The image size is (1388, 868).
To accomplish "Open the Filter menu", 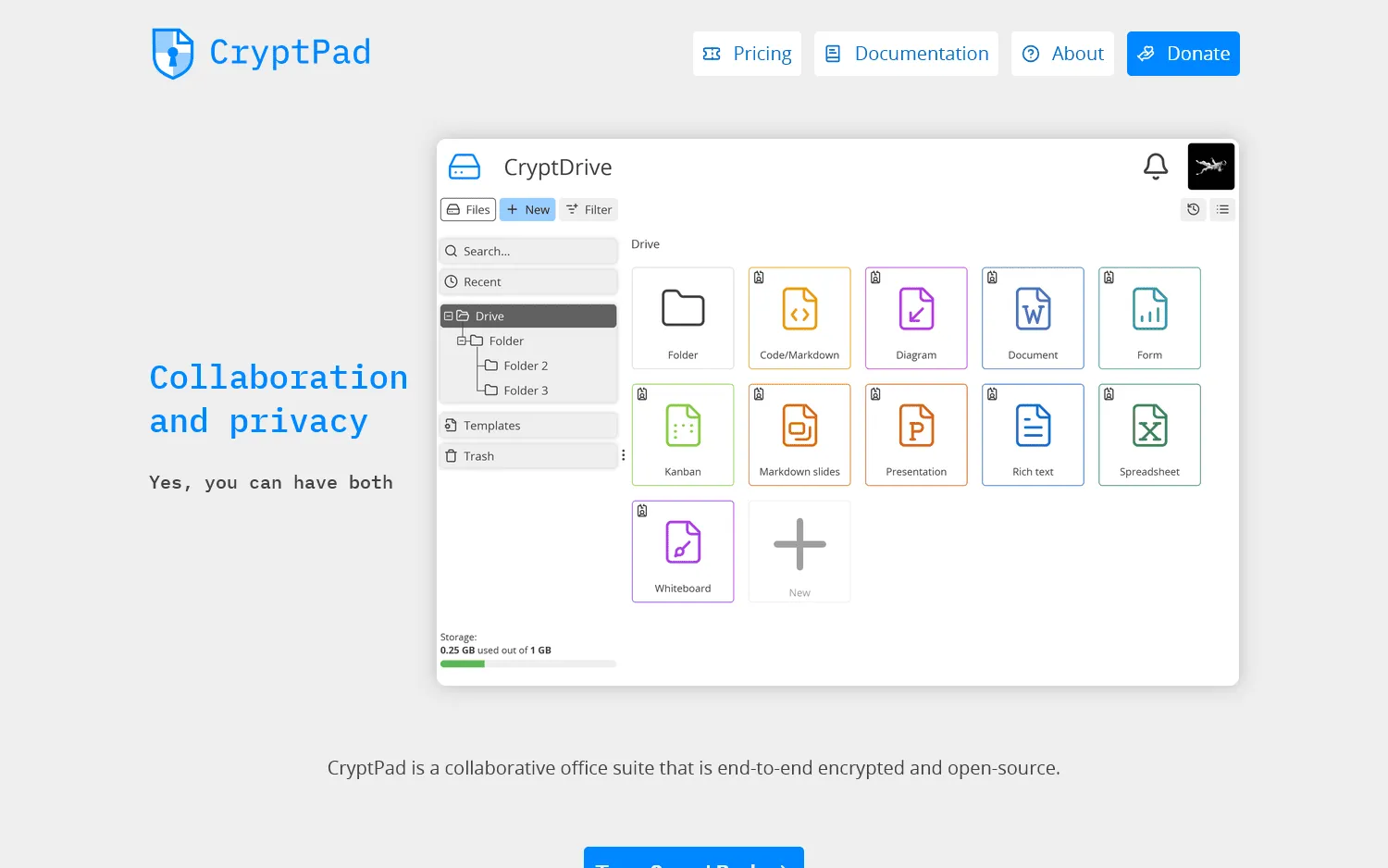I will pos(589,210).
